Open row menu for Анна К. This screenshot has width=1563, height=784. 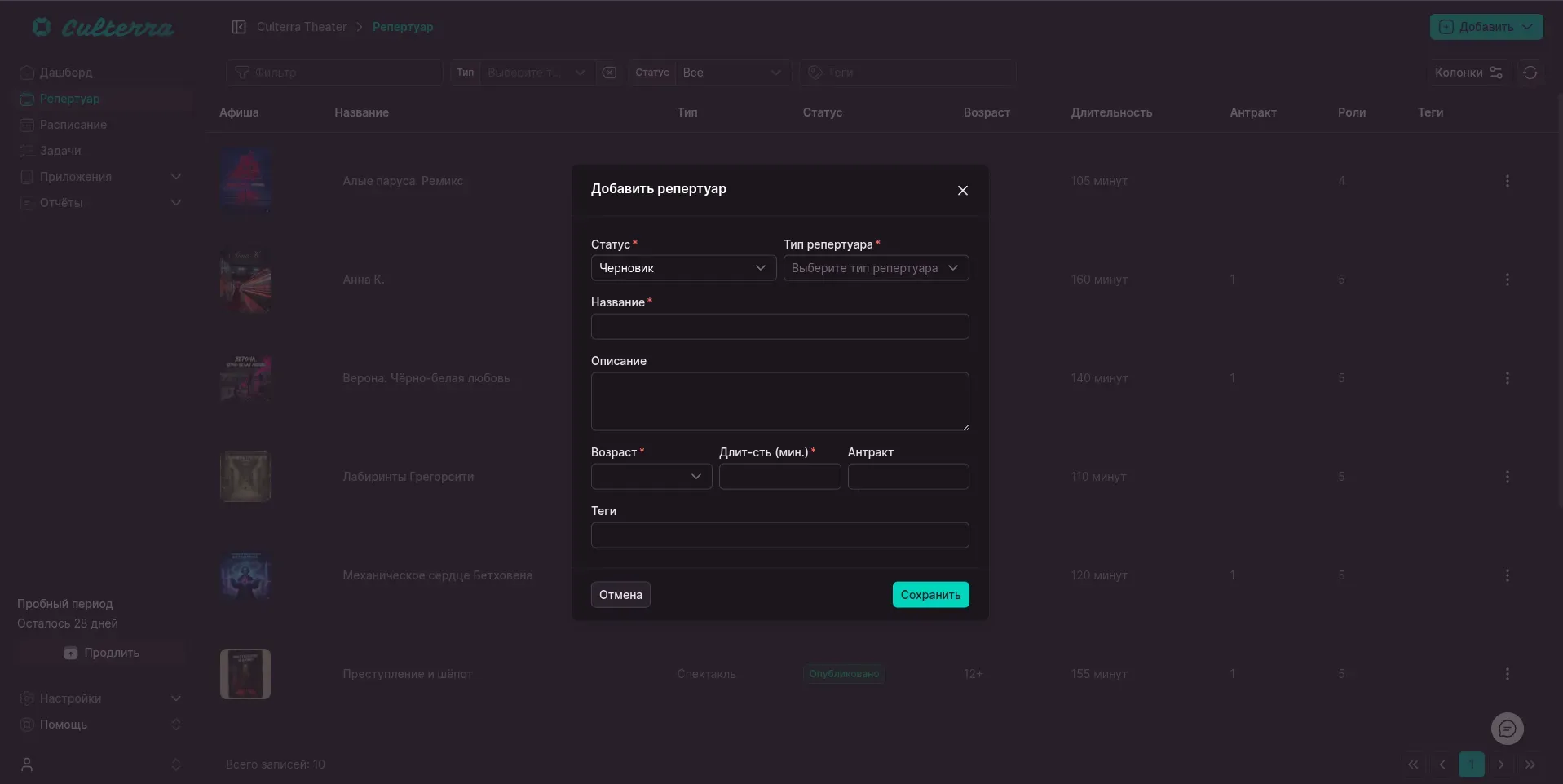pyautogui.click(x=1507, y=280)
